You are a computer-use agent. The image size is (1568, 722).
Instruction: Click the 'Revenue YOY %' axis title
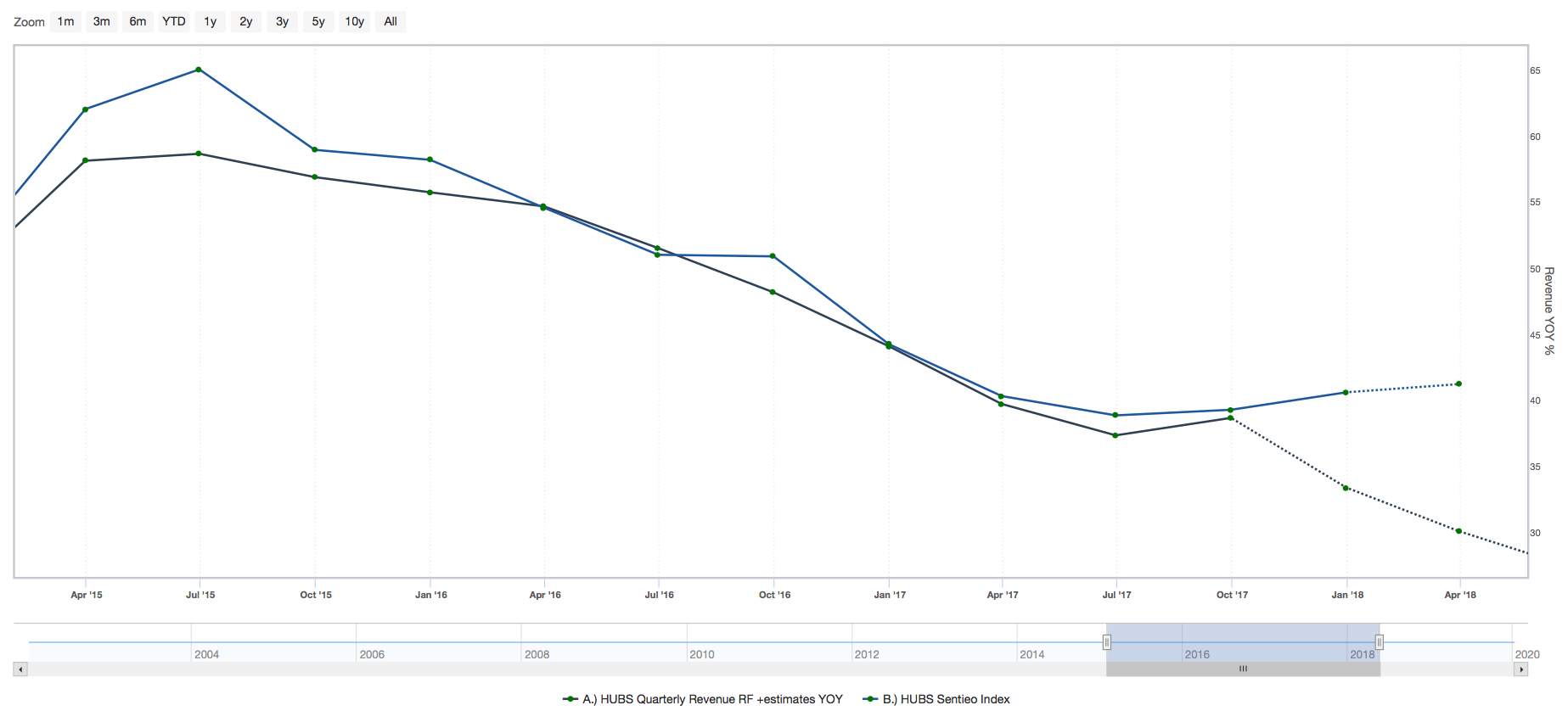point(1549,311)
